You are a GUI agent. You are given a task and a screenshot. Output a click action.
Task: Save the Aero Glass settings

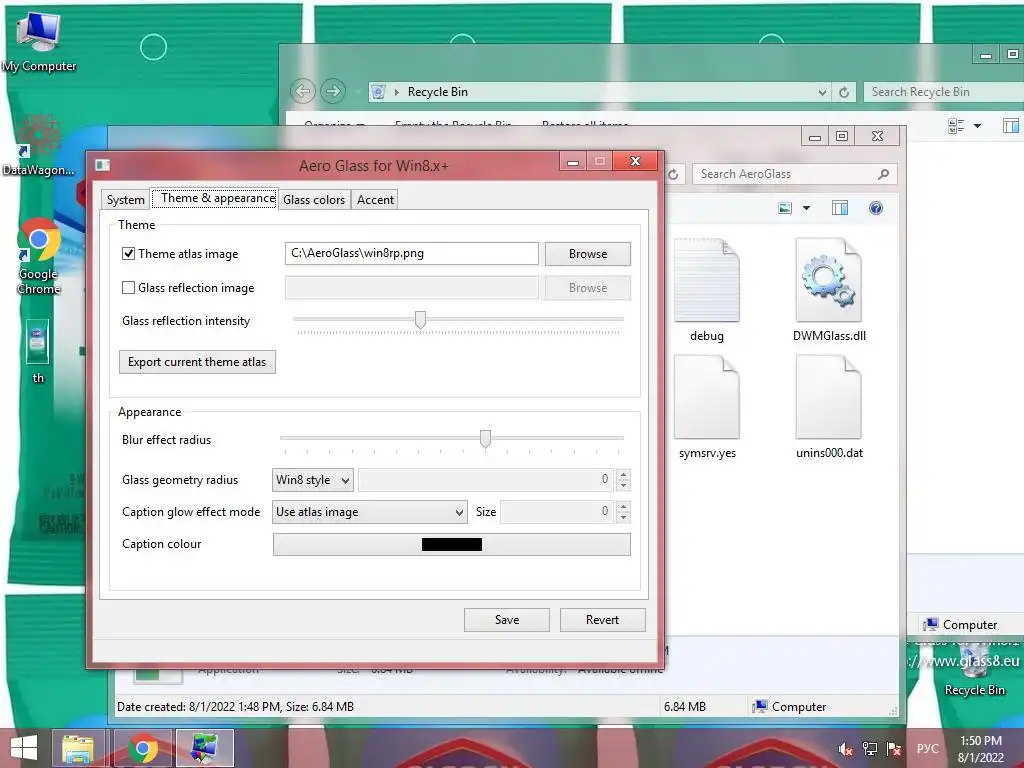[507, 620]
